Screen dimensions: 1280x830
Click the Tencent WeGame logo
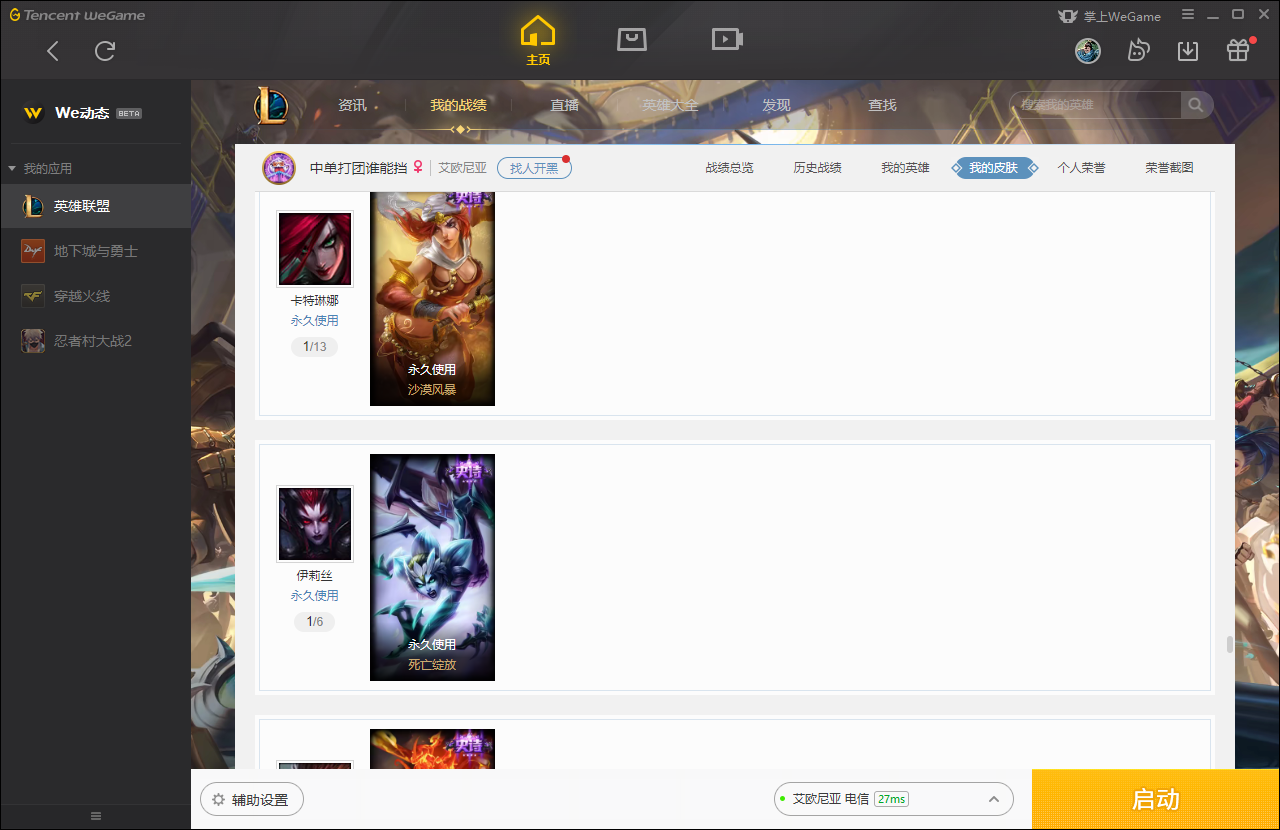(77, 15)
